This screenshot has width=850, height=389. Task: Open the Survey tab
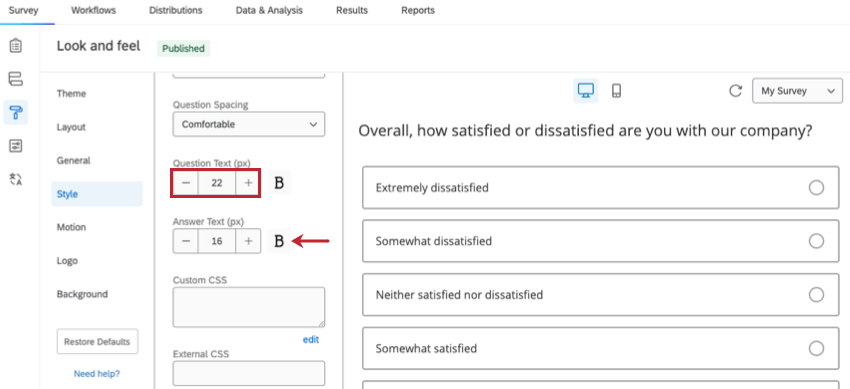pos(24,10)
